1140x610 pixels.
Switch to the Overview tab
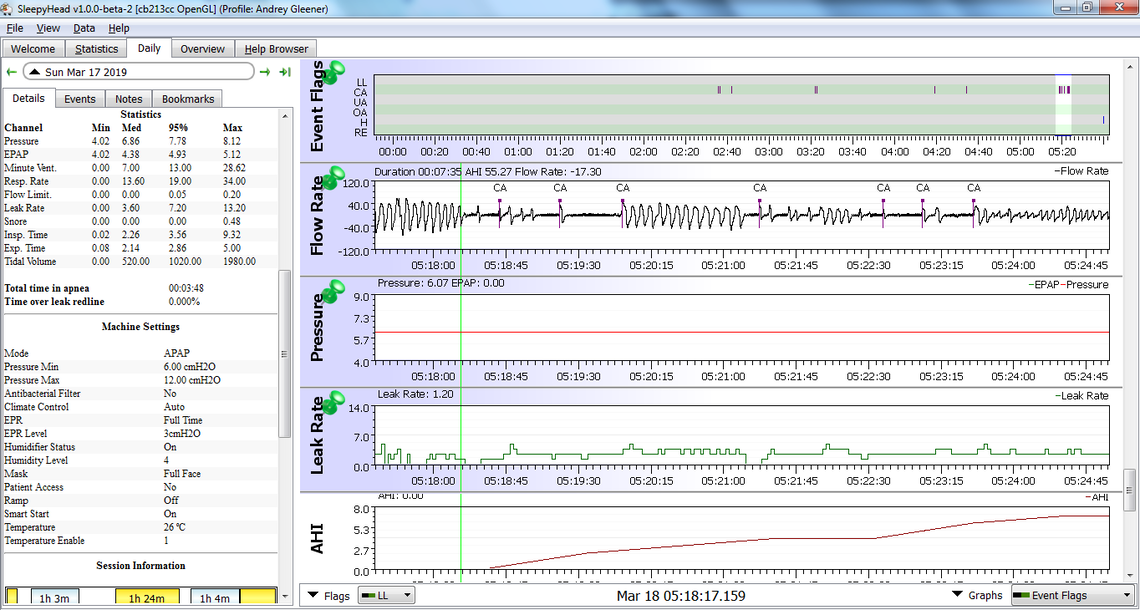(x=202, y=49)
